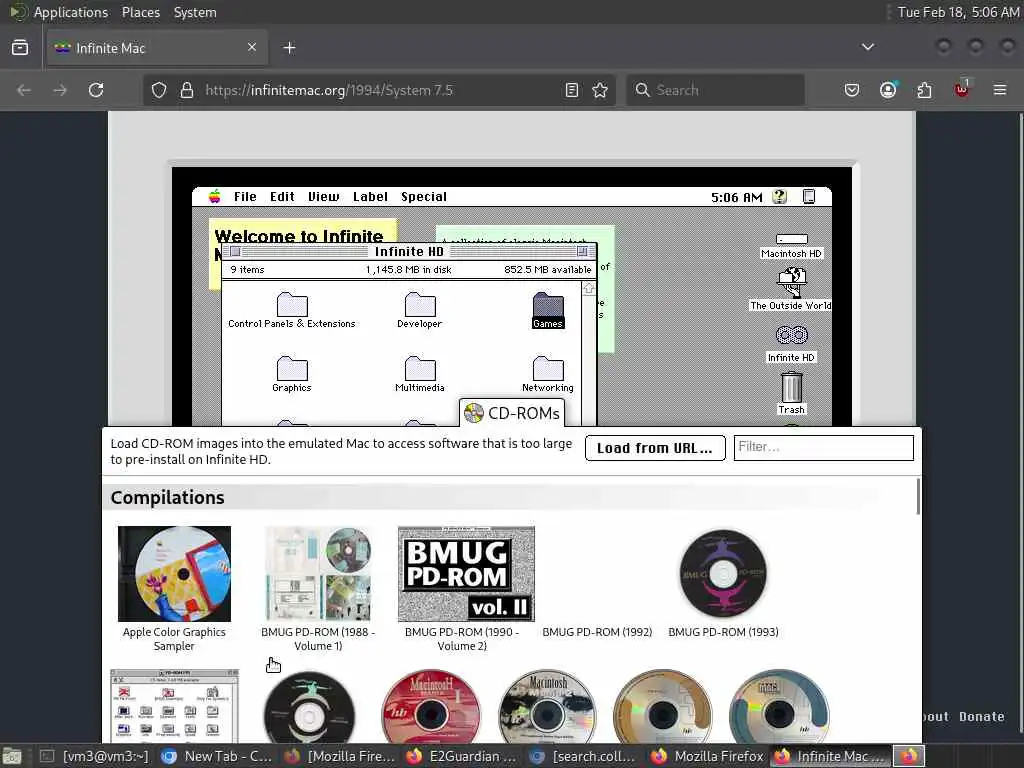Image resolution: width=1024 pixels, height=768 pixels.
Task: Switch to E2Guardian taskbar window
Action: point(462,756)
